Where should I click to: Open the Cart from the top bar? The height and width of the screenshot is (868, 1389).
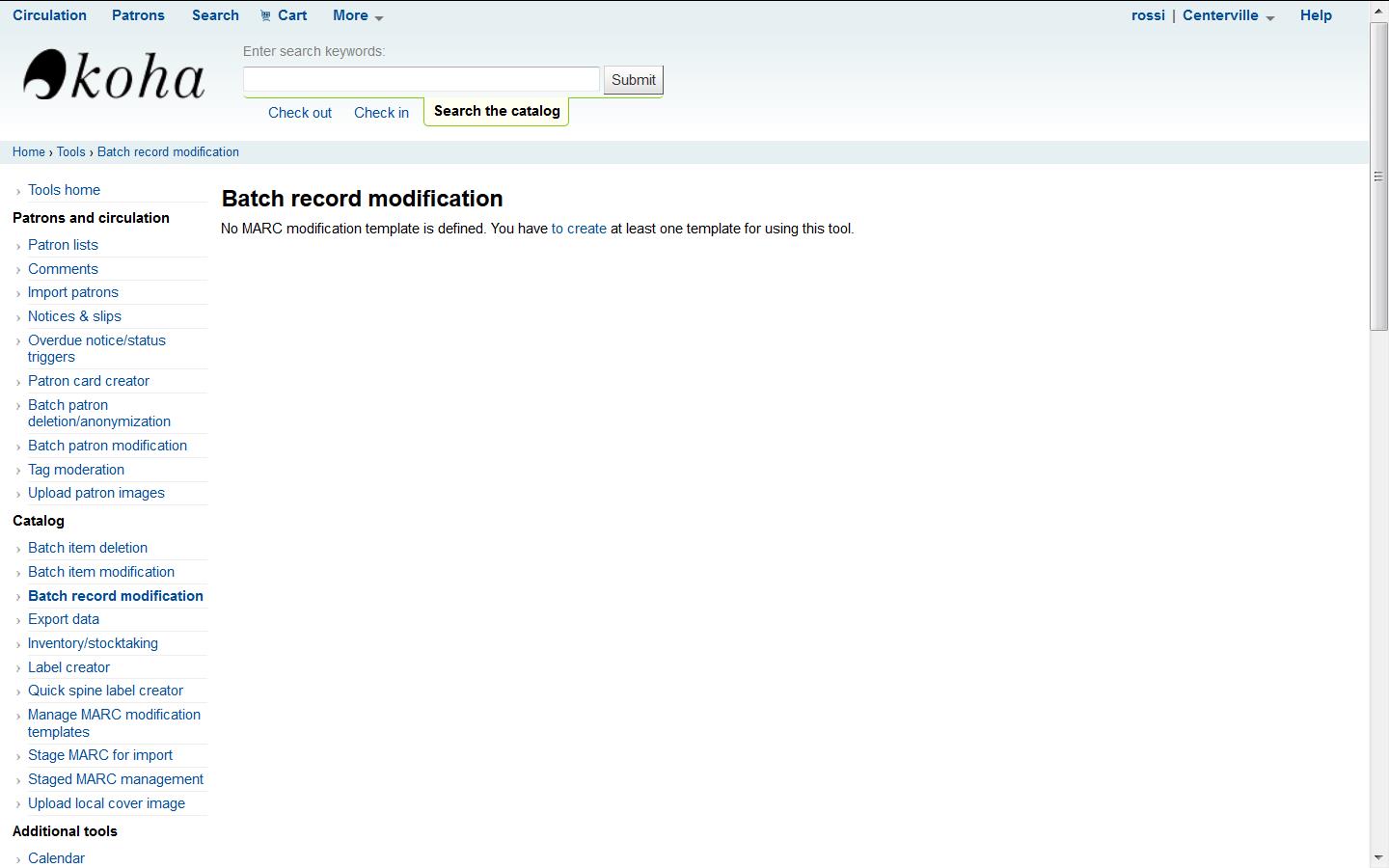pyautogui.click(x=284, y=15)
